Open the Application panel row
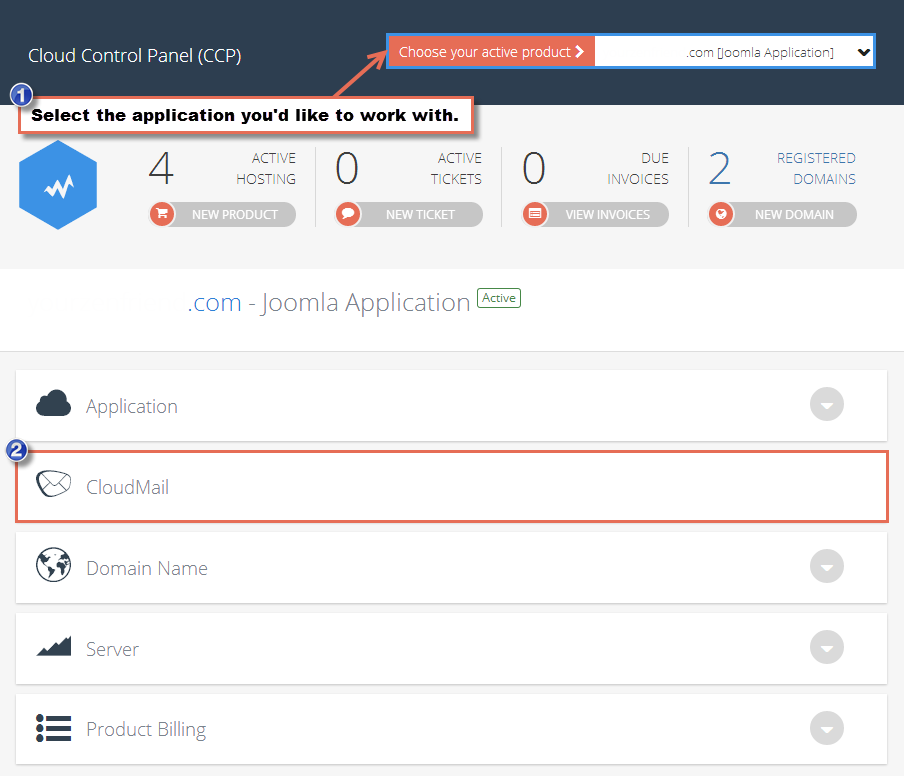904x776 pixels. click(451, 406)
